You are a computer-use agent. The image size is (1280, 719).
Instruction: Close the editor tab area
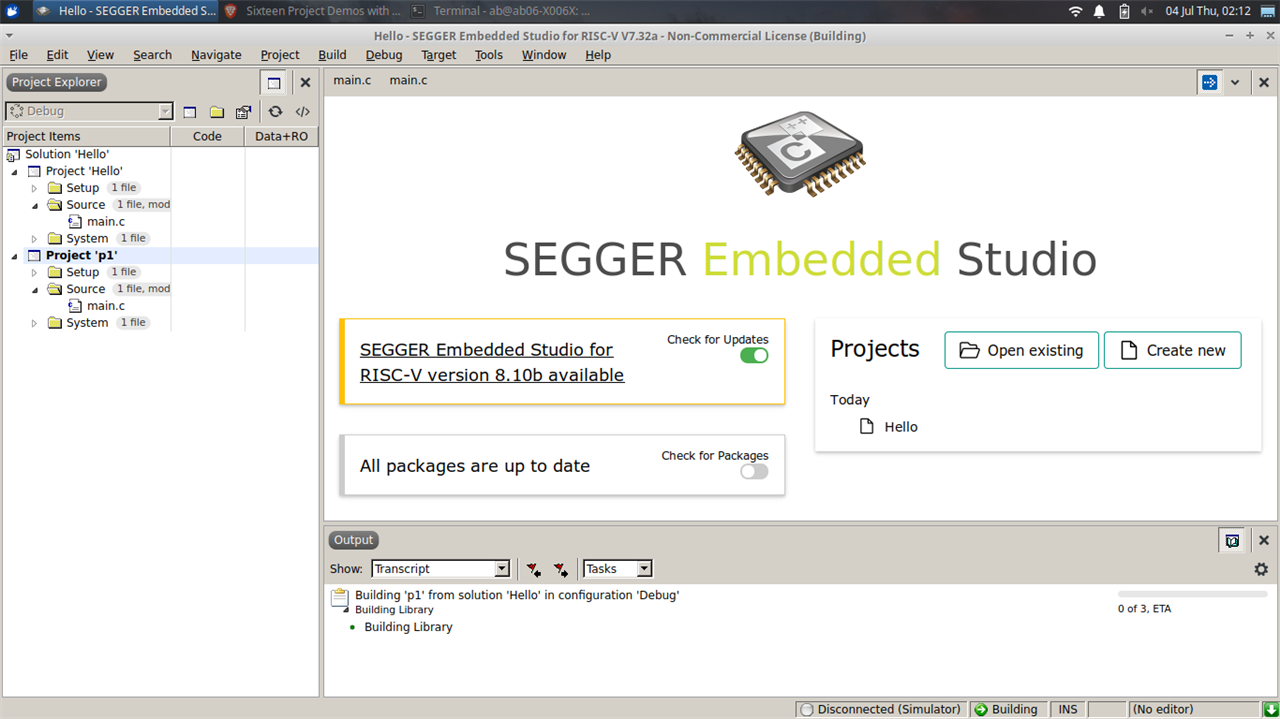[x=1263, y=82]
